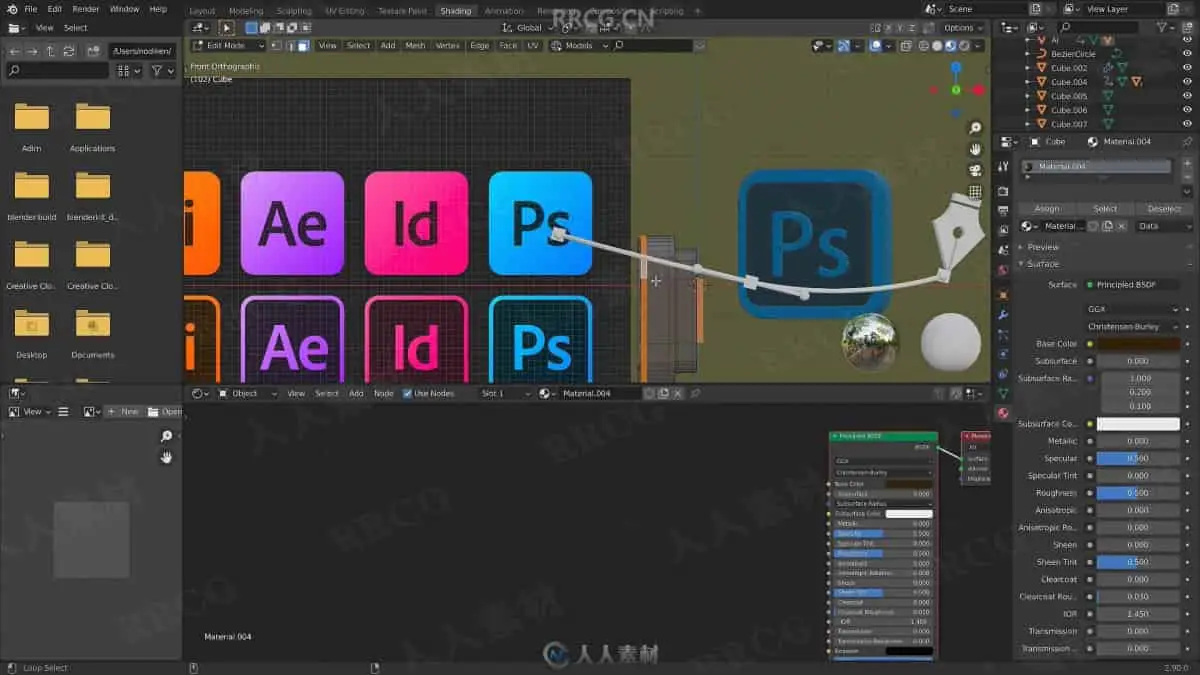
Task: Unlink material in node editor header
Action: click(679, 394)
